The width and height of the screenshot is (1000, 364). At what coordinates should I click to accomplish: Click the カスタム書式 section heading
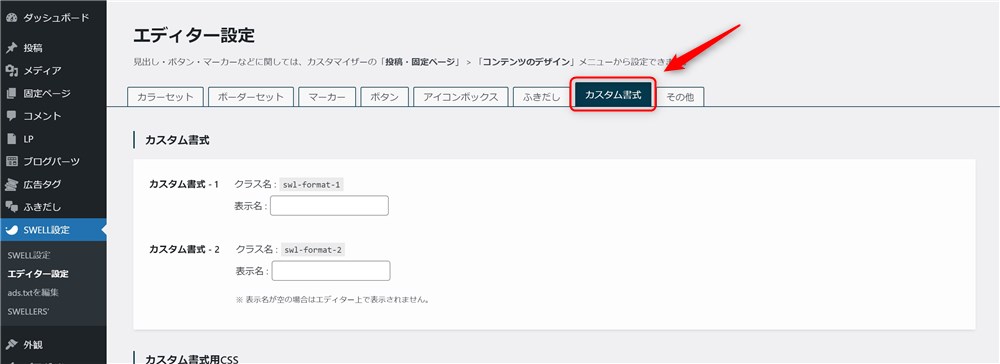coord(177,140)
